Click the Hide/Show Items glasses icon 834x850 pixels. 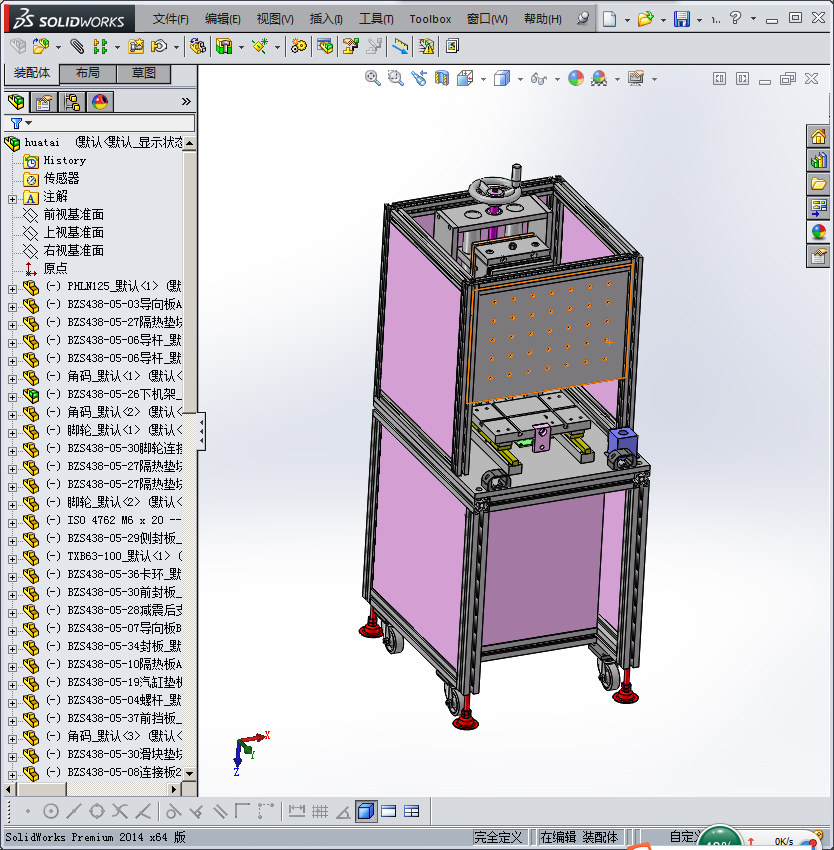538,79
